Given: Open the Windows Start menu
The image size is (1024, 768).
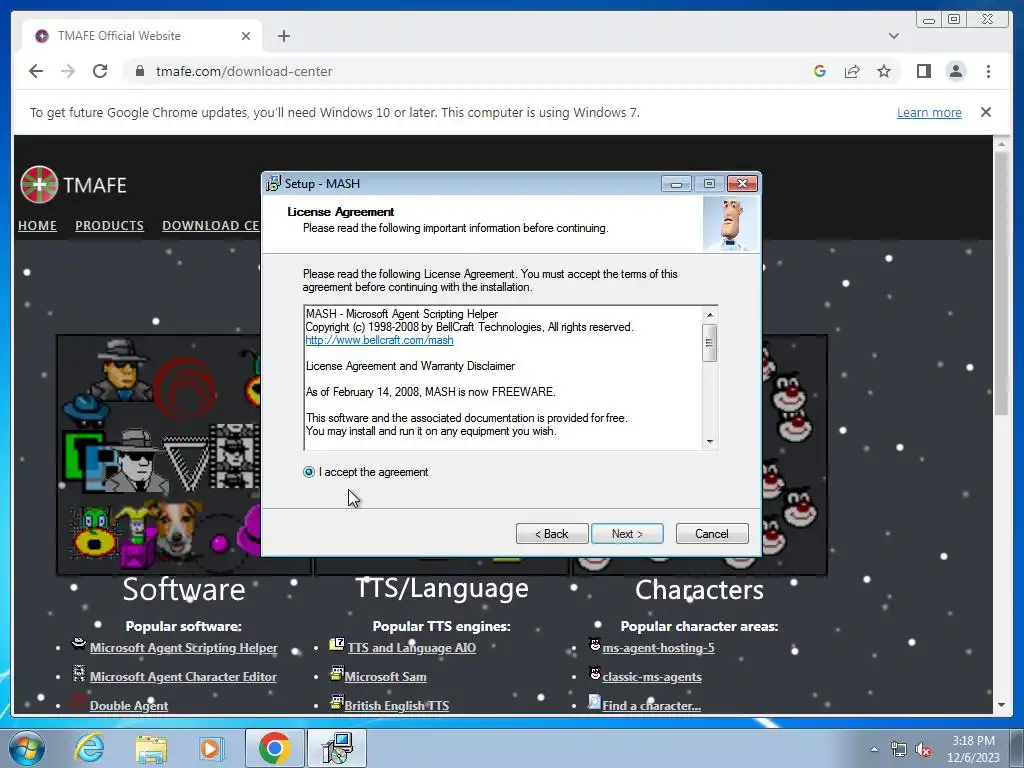Looking at the screenshot, I should pos(26,748).
